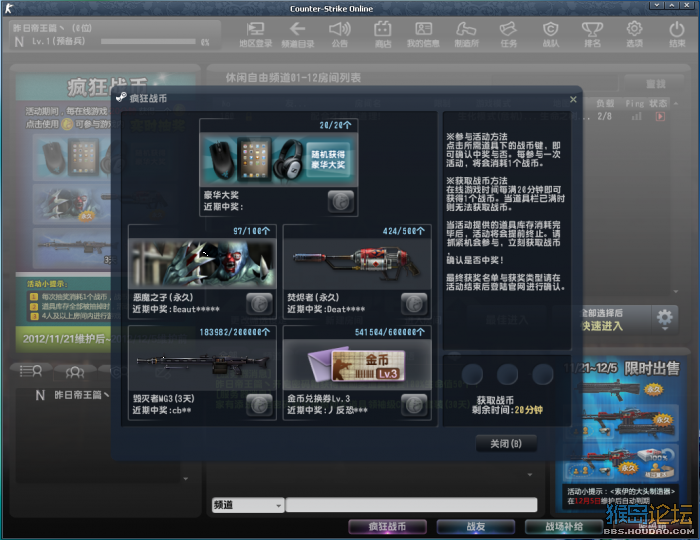700x540 pixels.
Task: Click the 结束 power exit icon
Action: point(677,34)
